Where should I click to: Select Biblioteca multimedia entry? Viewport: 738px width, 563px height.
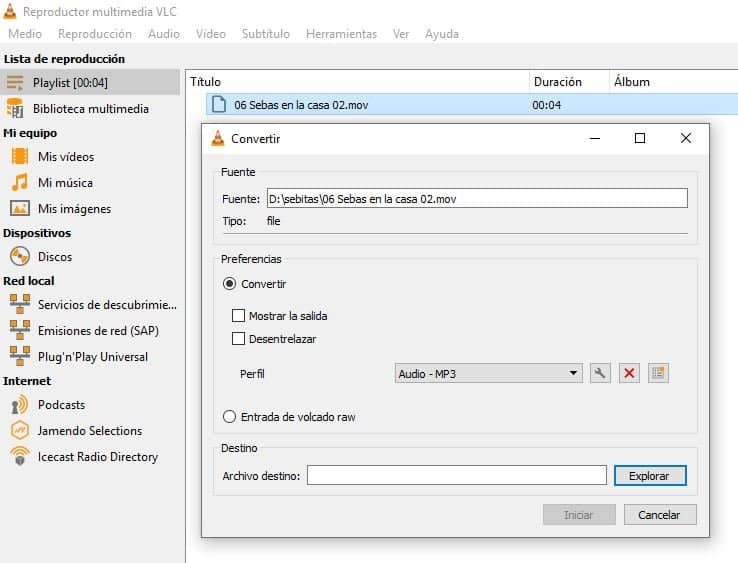[90, 109]
